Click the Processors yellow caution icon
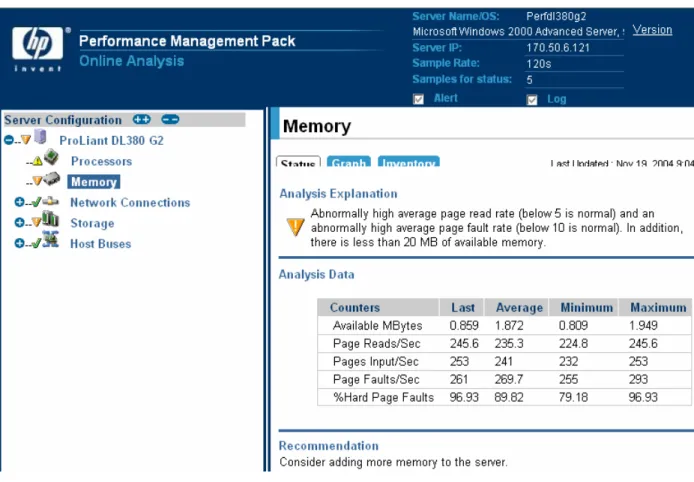The height and width of the screenshot is (482, 694). pyautogui.click(x=38, y=161)
